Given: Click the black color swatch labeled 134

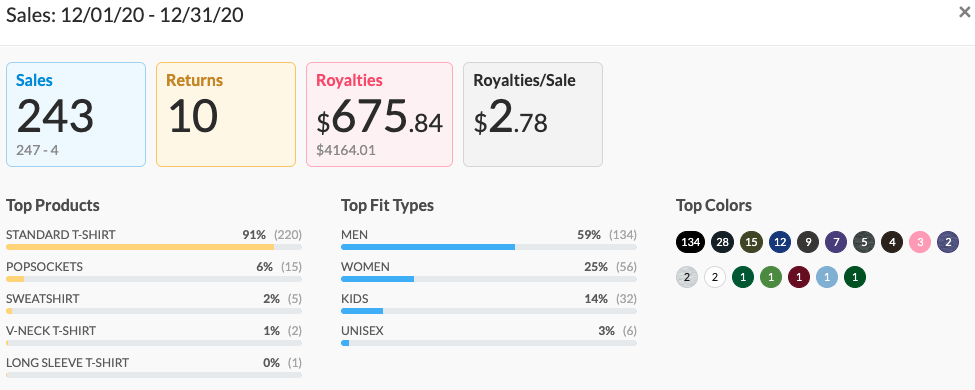Looking at the screenshot, I should tap(690, 242).
